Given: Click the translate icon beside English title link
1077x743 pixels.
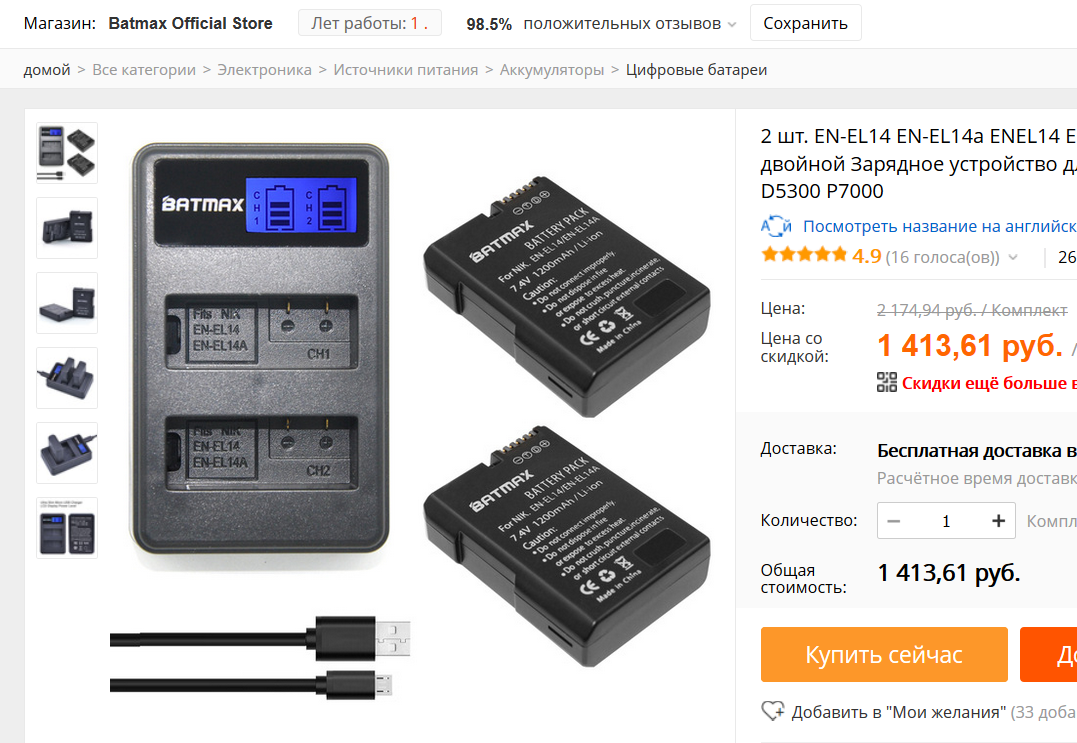Looking at the screenshot, I should point(776,225).
